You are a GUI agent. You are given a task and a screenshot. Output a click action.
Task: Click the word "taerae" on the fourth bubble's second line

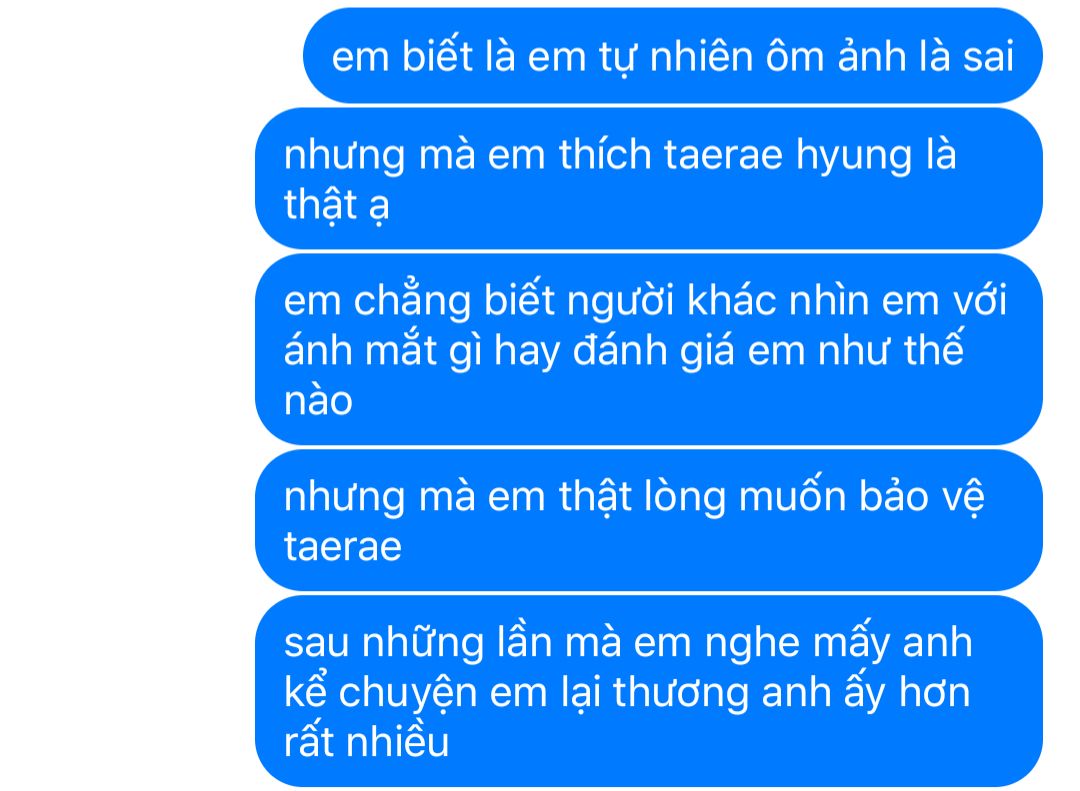click(x=342, y=547)
